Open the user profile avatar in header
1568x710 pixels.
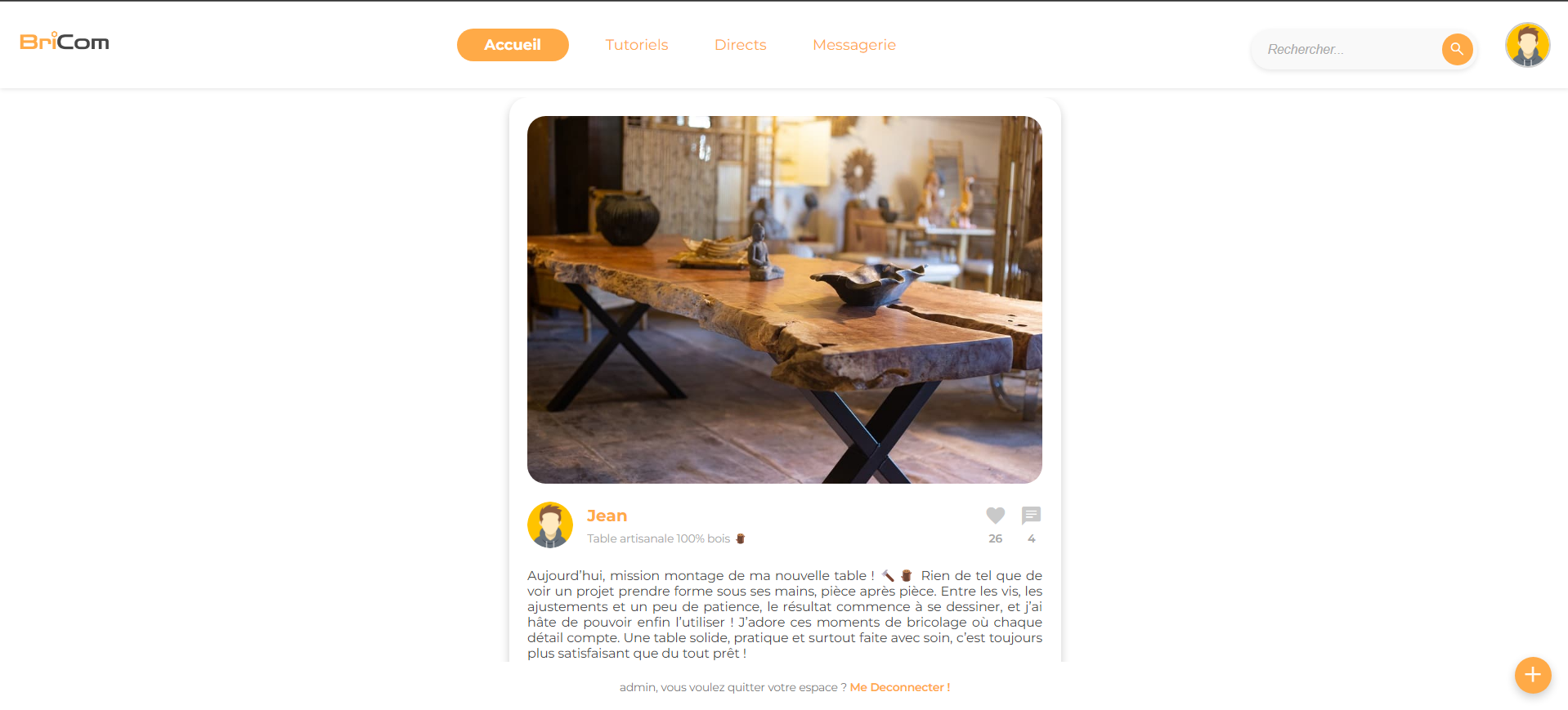(1527, 45)
